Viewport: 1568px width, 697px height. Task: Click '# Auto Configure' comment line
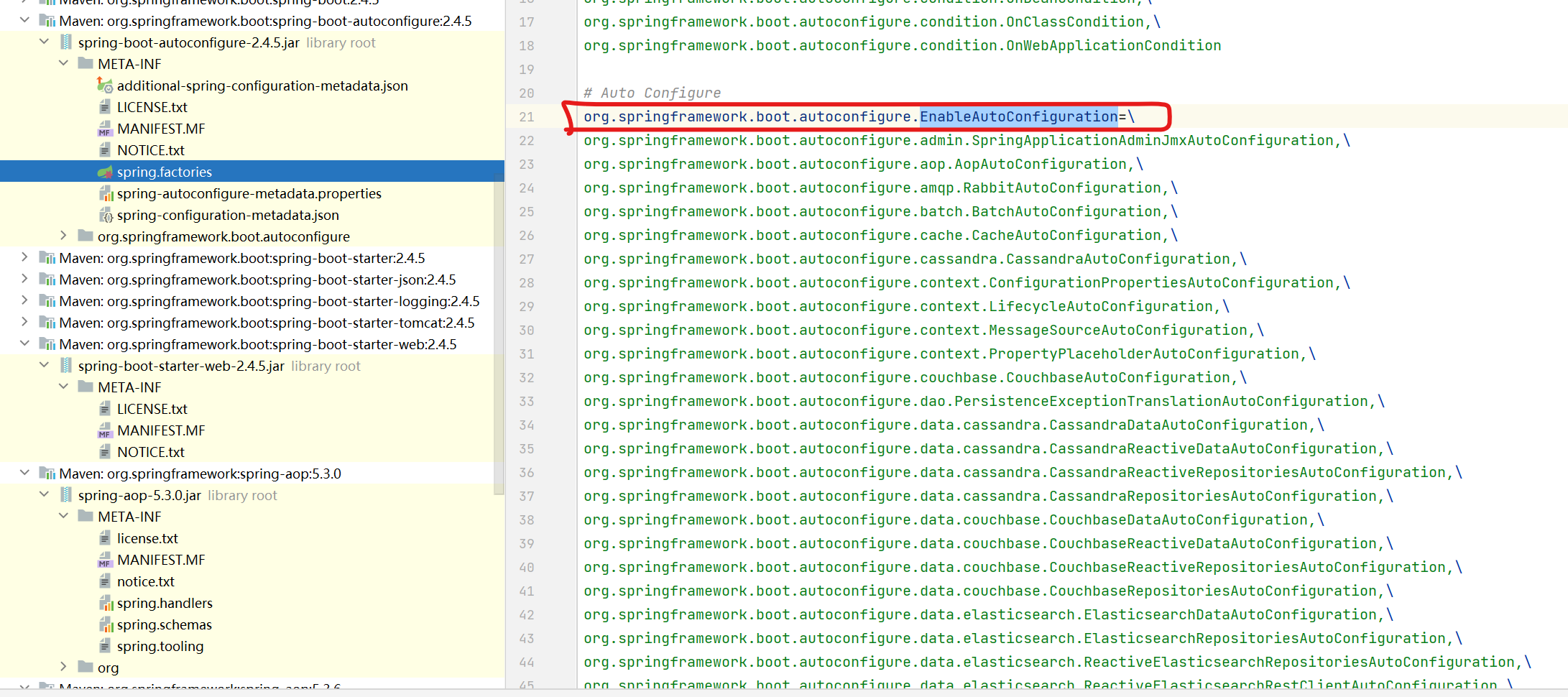click(652, 93)
